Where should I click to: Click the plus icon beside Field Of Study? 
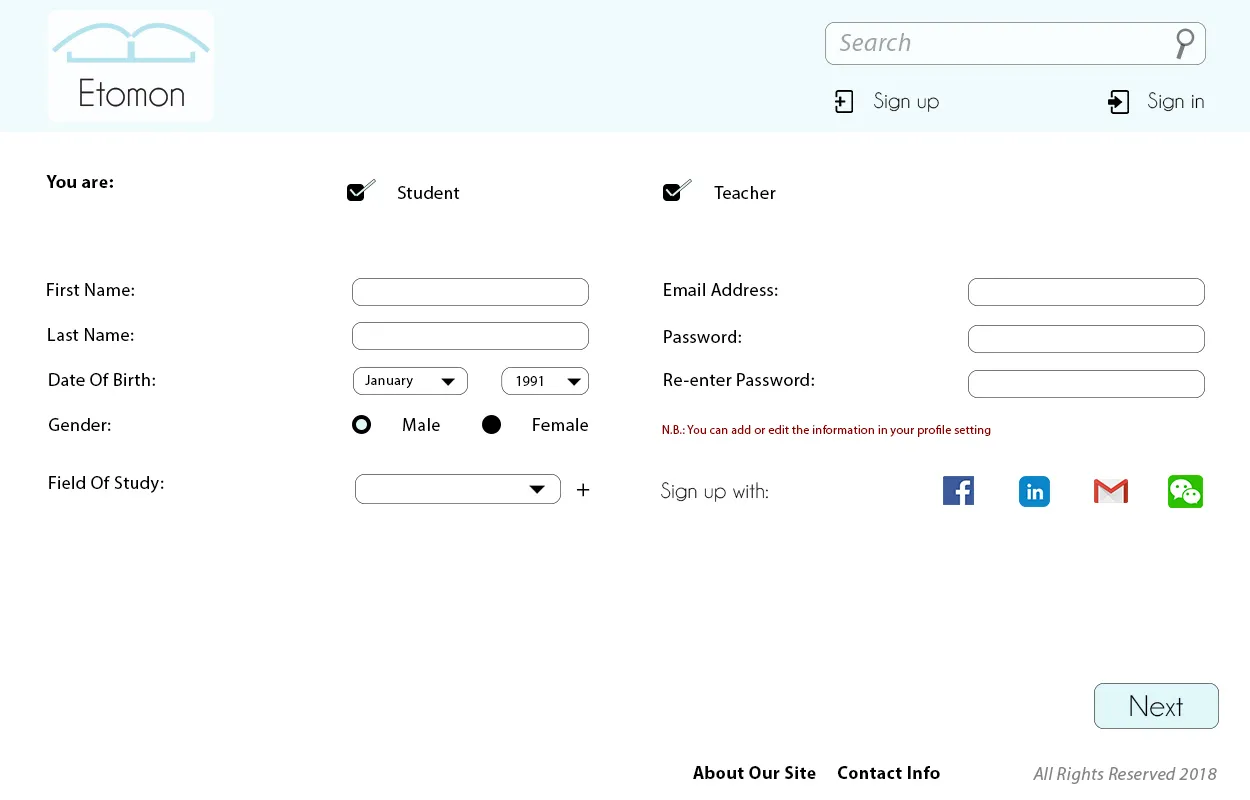point(583,490)
